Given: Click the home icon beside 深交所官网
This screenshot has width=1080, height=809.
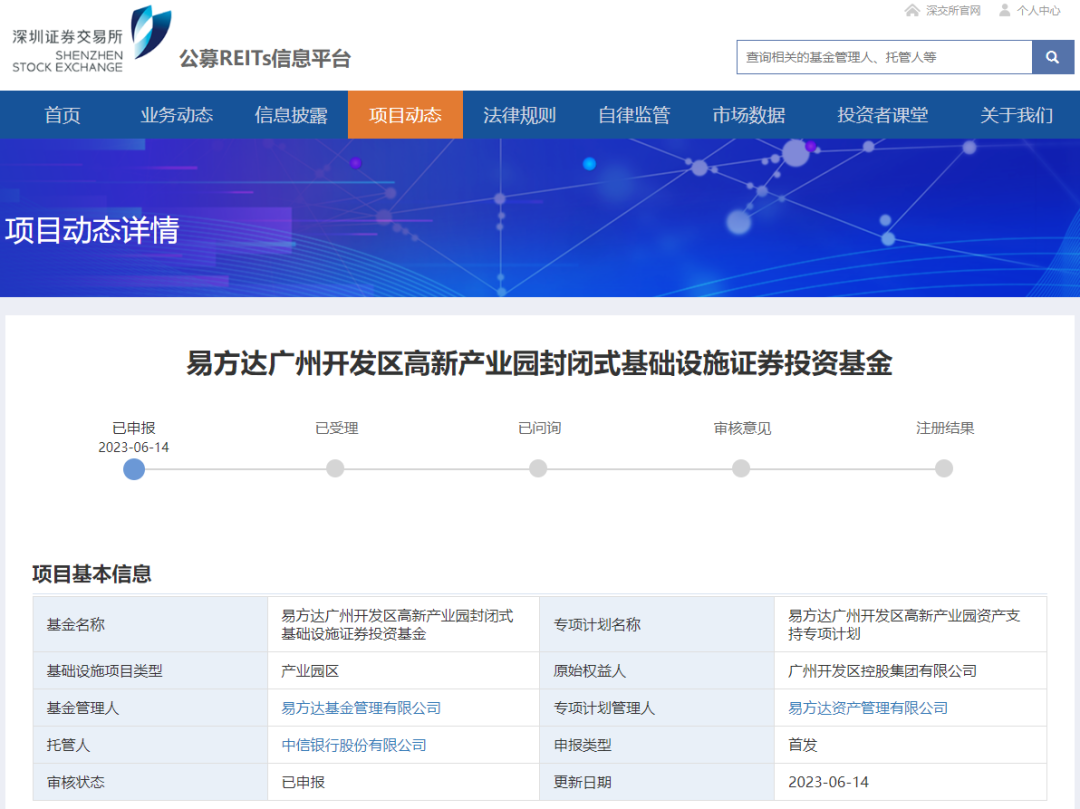Looking at the screenshot, I should pyautogui.click(x=912, y=10).
